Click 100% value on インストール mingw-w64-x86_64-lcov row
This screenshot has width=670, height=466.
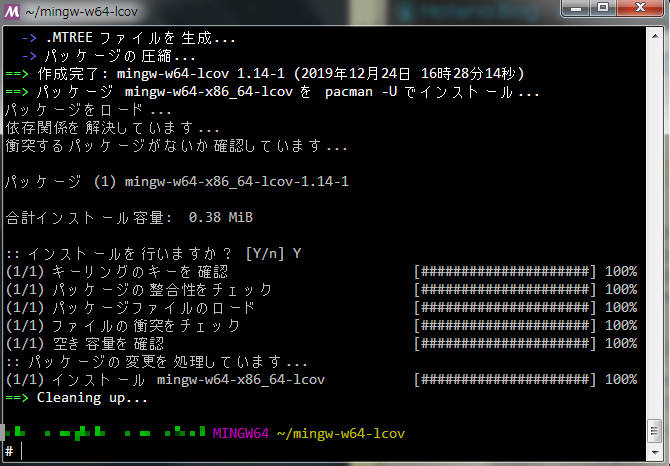621,380
